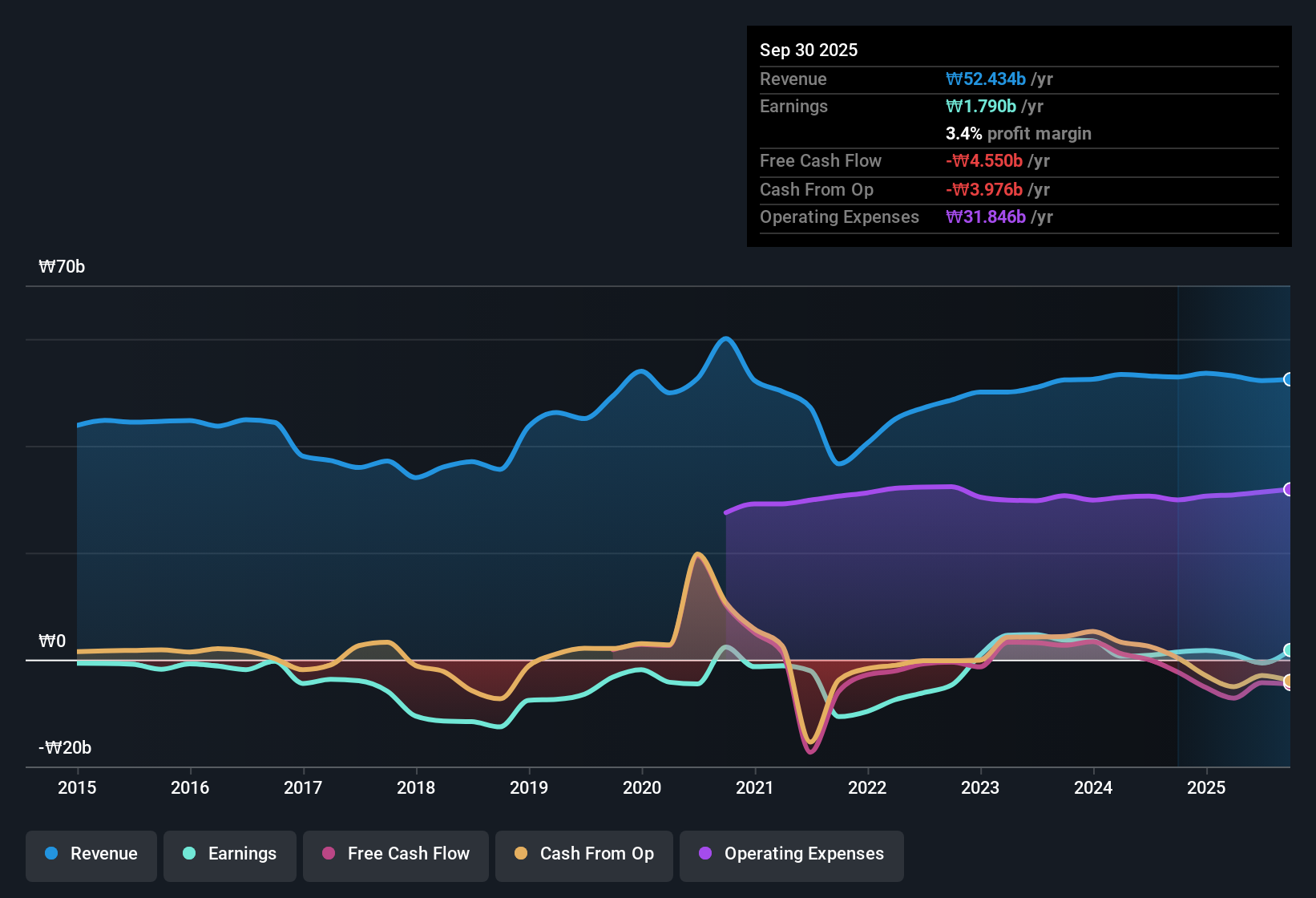This screenshot has height=898, width=1316.
Task: Click the purple Operating Expenses legend dot
Action: 705,854
